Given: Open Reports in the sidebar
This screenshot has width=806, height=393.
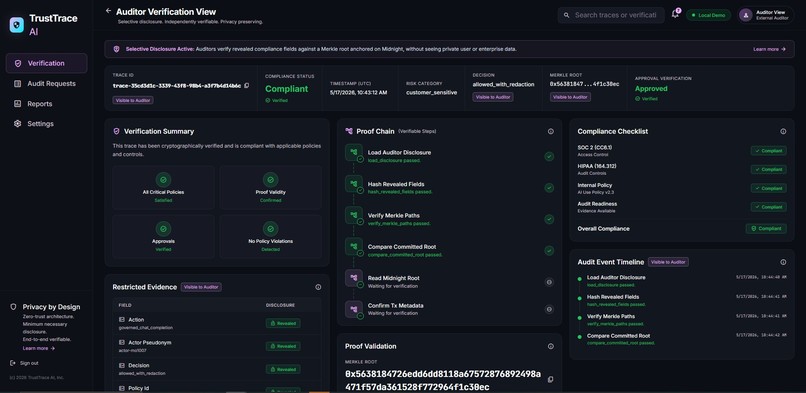Looking at the screenshot, I should (46, 104).
